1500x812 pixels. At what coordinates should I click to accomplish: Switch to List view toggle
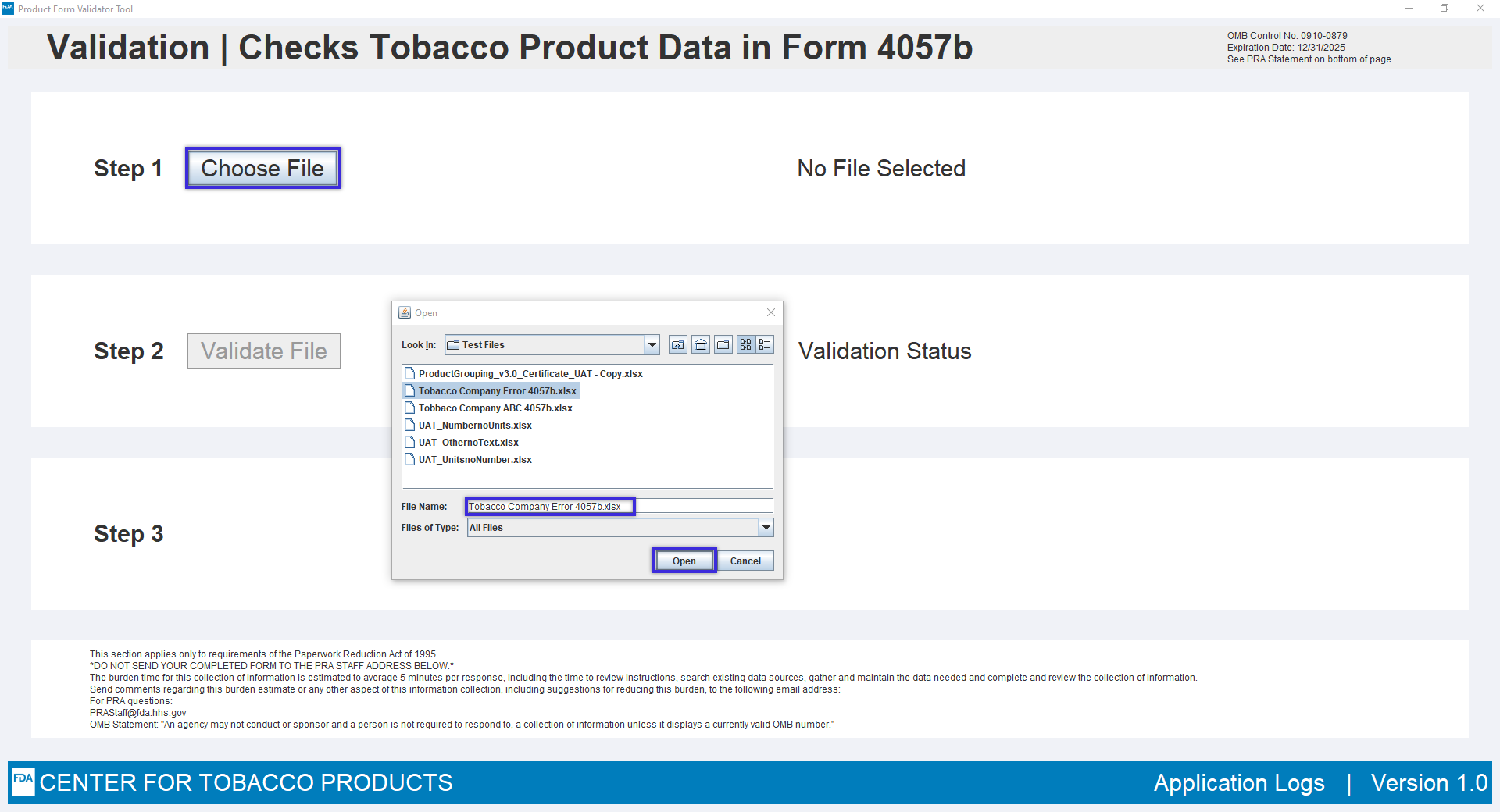click(x=746, y=345)
